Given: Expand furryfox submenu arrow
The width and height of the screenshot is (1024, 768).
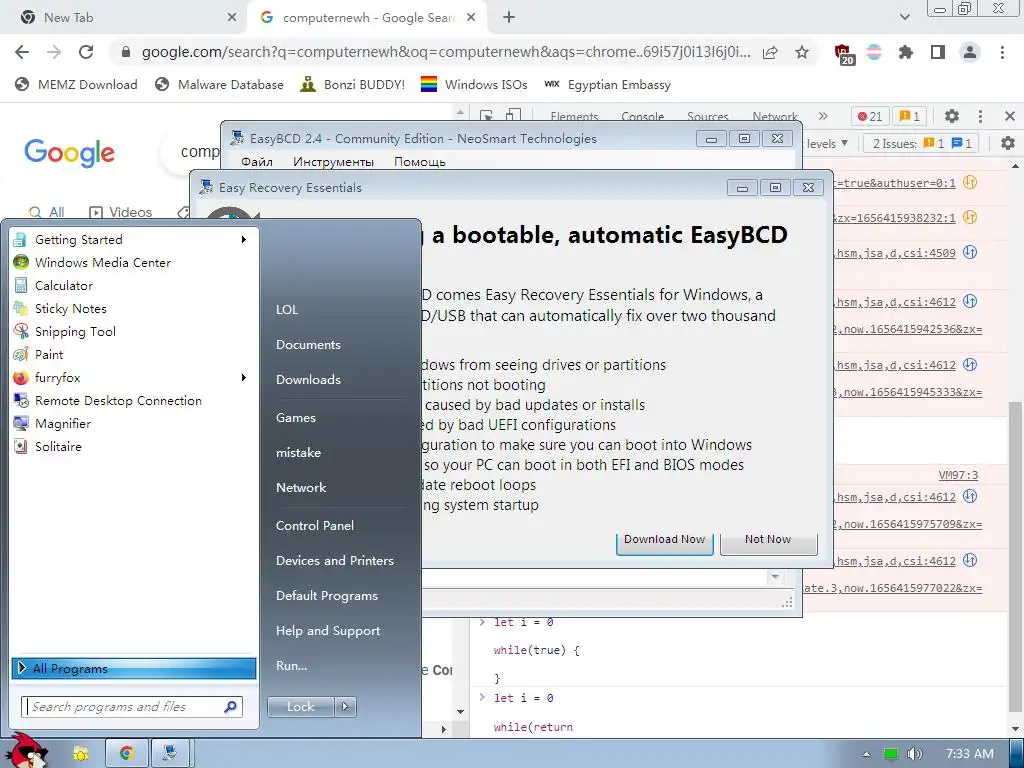Looking at the screenshot, I should [244, 377].
